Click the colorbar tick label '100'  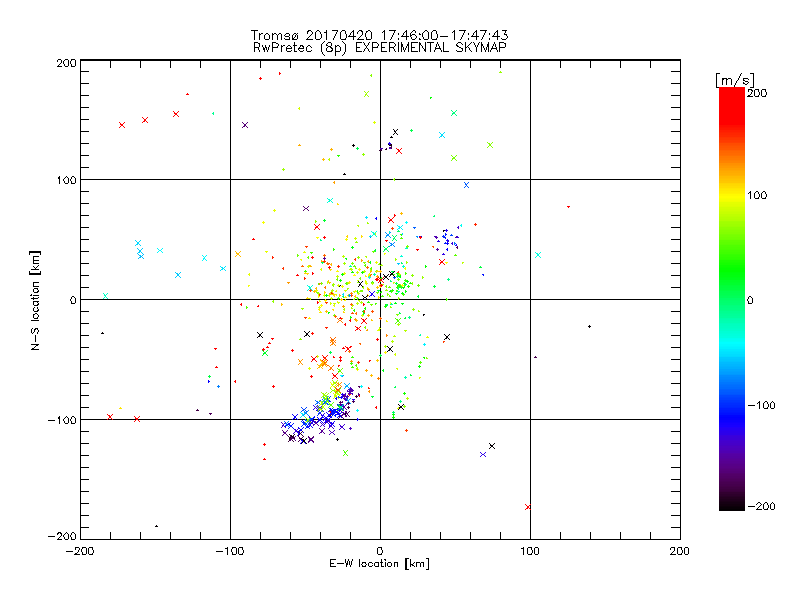coord(757,195)
